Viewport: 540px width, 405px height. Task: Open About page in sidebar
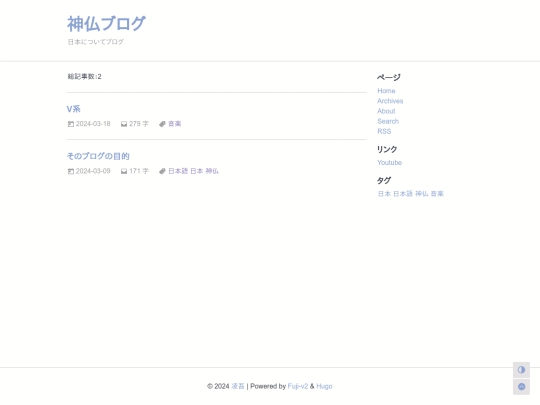point(386,111)
